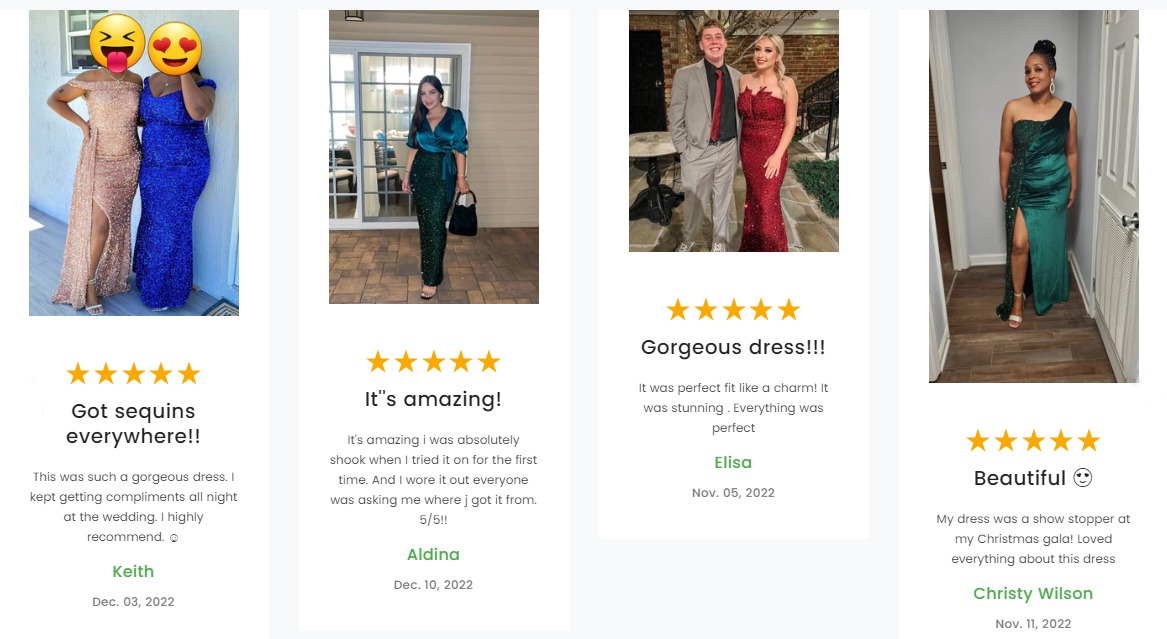Click the star rating above "Beautiful"
This screenshot has height=639, width=1167.
(1034, 440)
